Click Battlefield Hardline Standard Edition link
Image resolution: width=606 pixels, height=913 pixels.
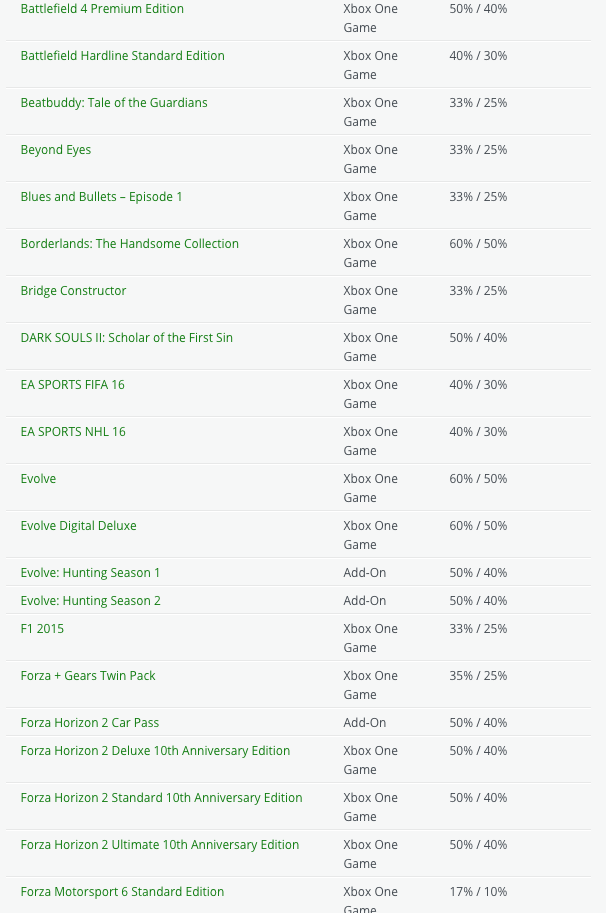(122, 56)
